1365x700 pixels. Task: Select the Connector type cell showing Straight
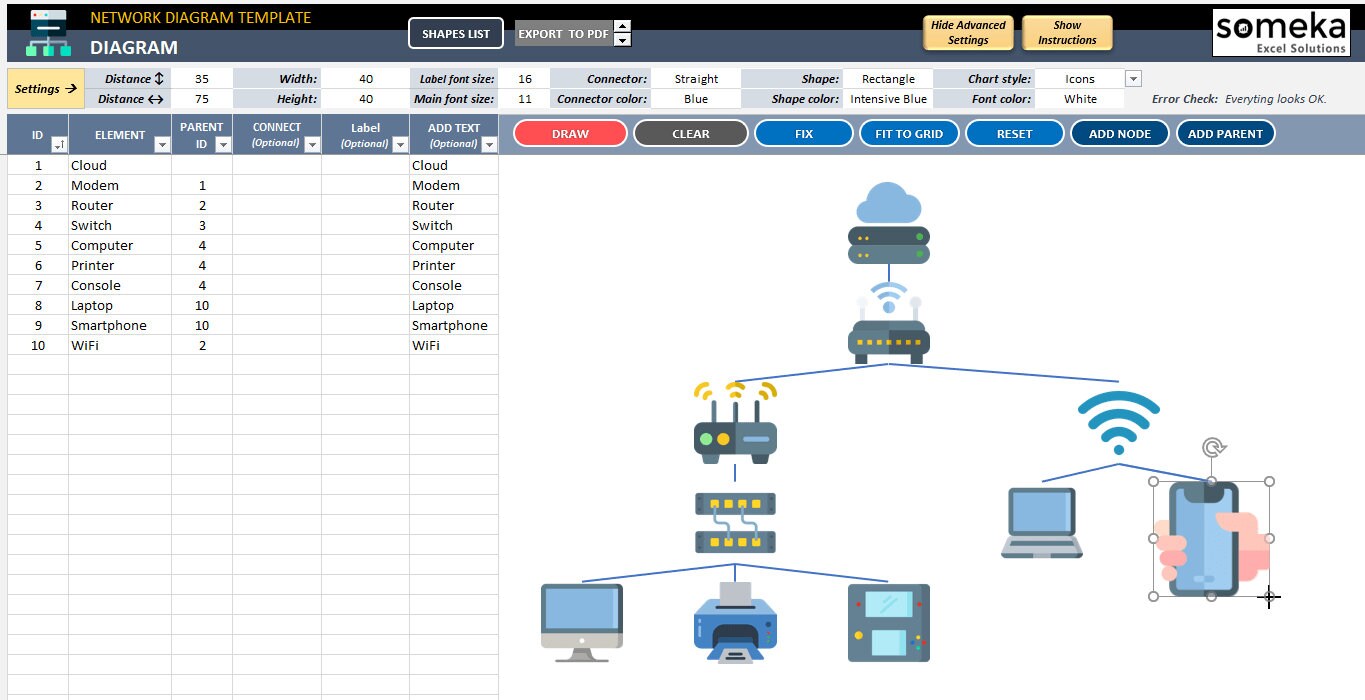[696, 79]
